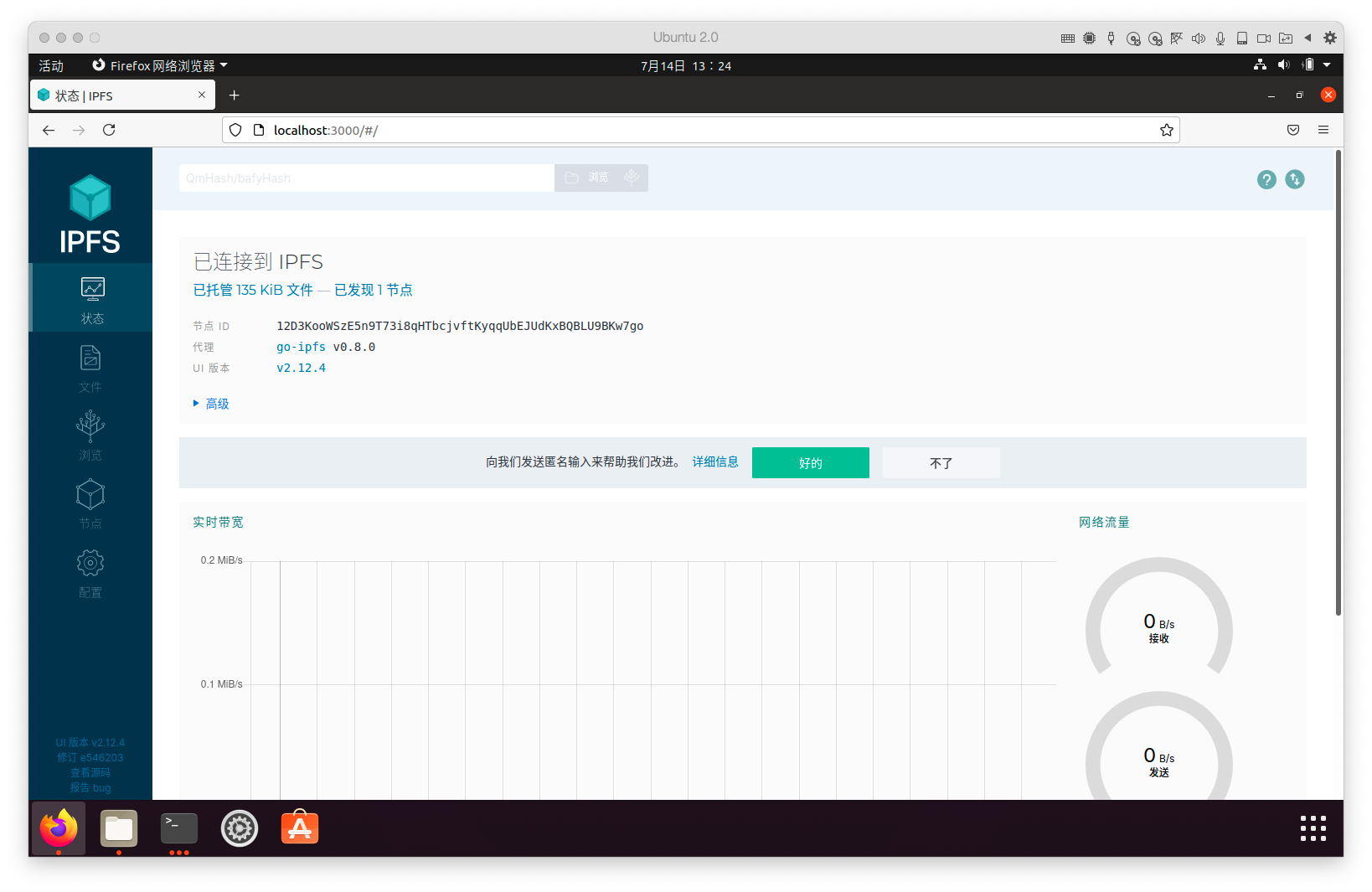Image resolution: width=1372 pixels, height=892 pixels.
Task: Open help via the question mark icon
Action: click(1266, 179)
